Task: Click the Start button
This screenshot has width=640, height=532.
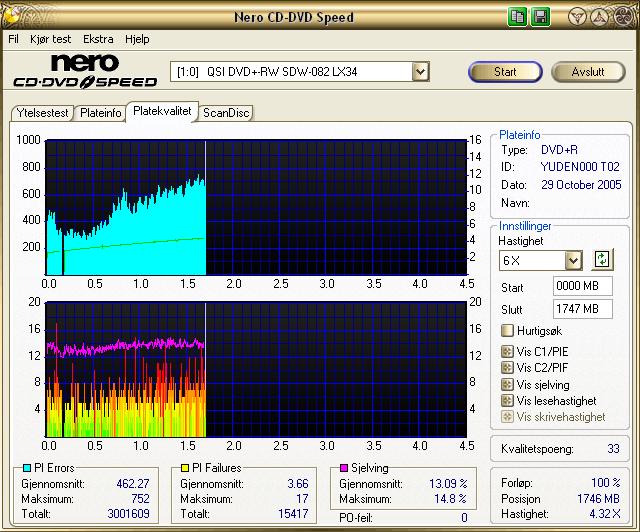Action: click(x=505, y=72)
